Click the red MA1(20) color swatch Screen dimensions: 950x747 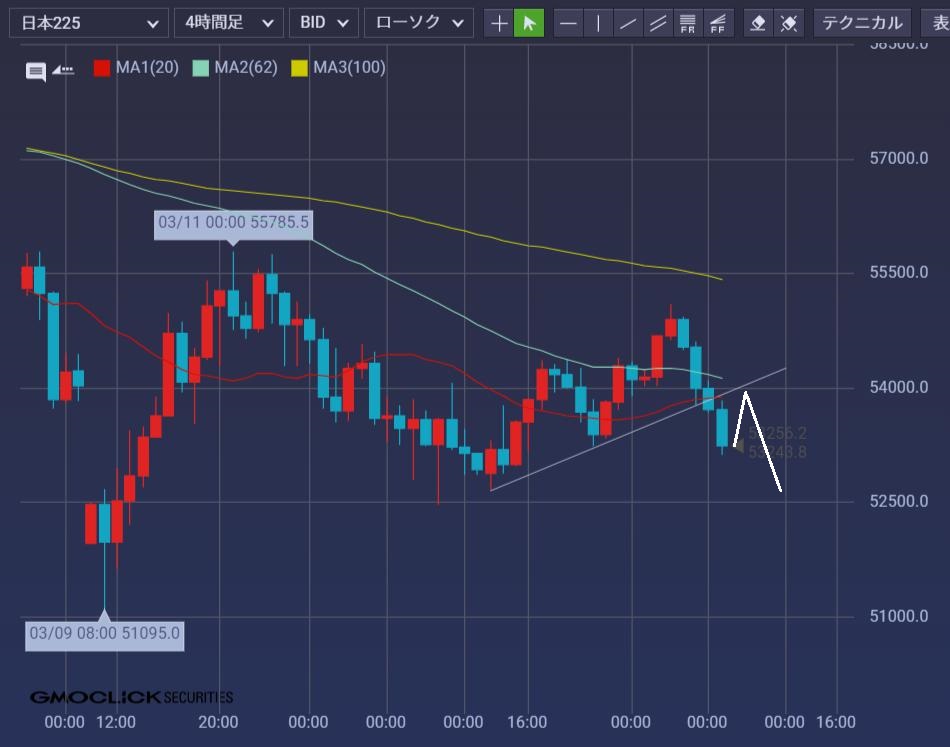pyautogui.click(x=102, y=68)
